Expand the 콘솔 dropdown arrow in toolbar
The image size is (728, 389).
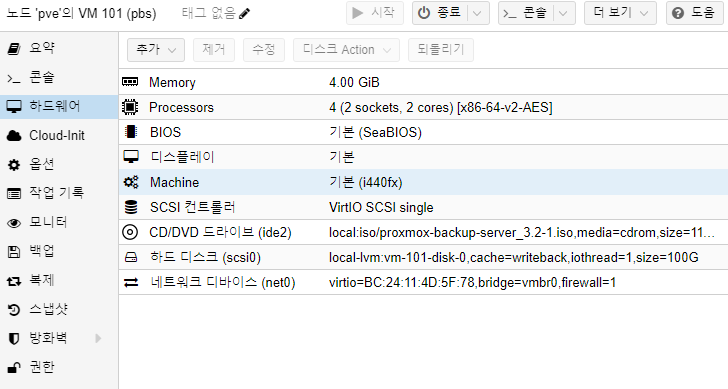pyautogui.click(x=564, y=13)
